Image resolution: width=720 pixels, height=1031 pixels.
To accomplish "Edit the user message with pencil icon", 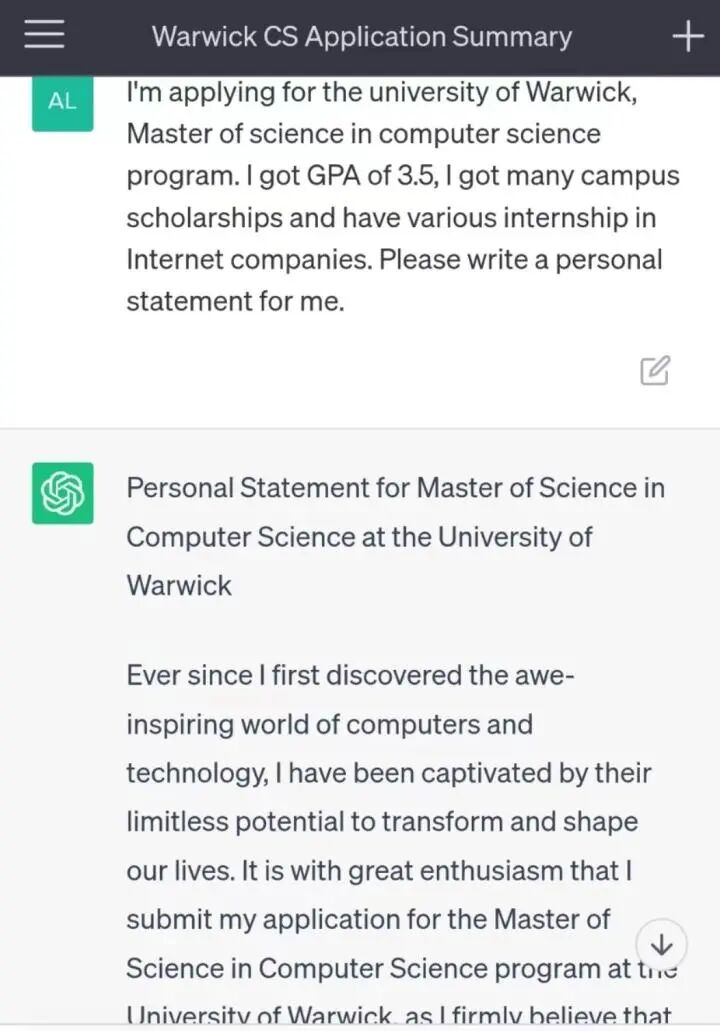I will click(x=655, y=370).
